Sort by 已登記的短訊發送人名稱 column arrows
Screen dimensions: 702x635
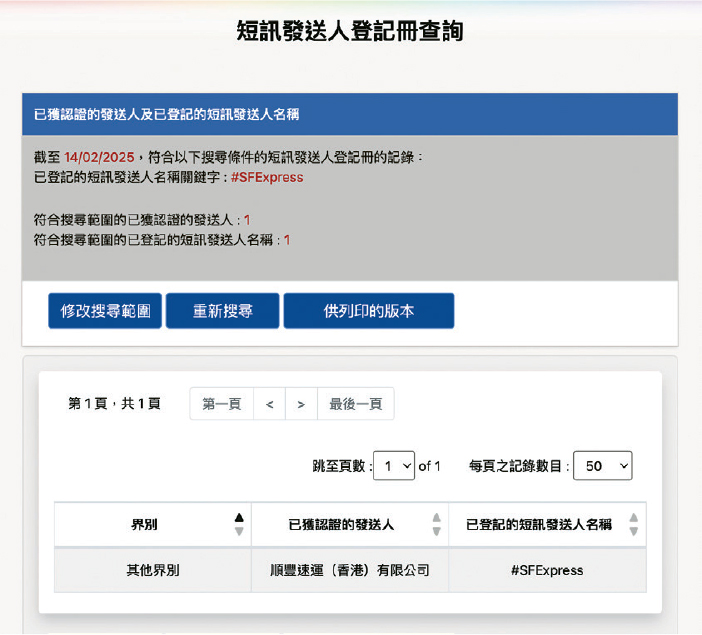pos(634,524)
